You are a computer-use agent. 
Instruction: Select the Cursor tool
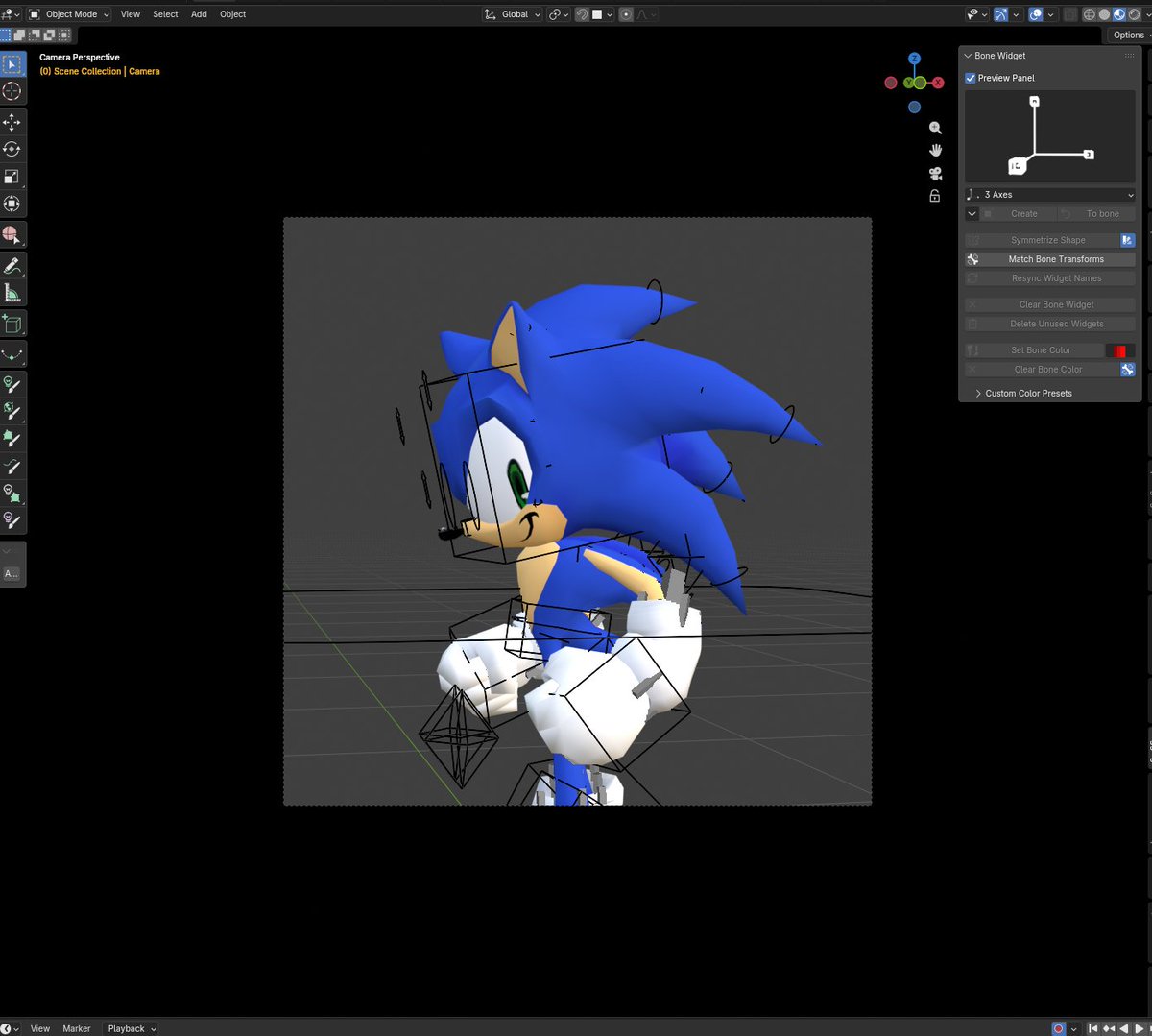coord(12,91)
